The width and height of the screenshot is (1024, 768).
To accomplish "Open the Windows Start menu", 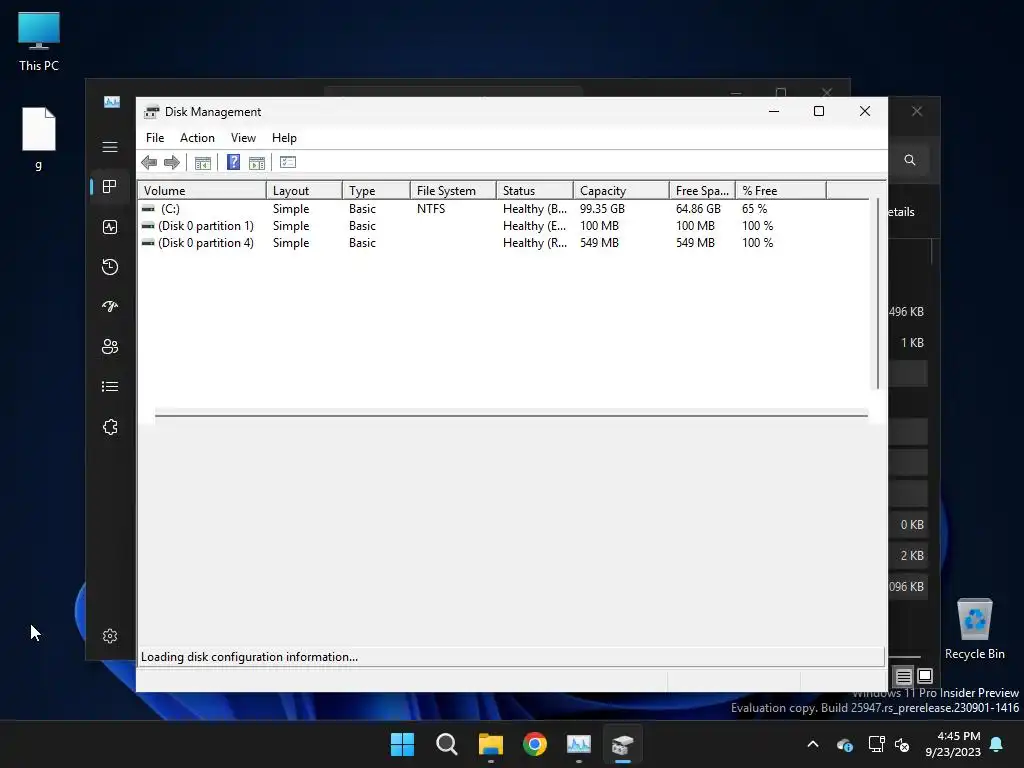I will 402,744.
